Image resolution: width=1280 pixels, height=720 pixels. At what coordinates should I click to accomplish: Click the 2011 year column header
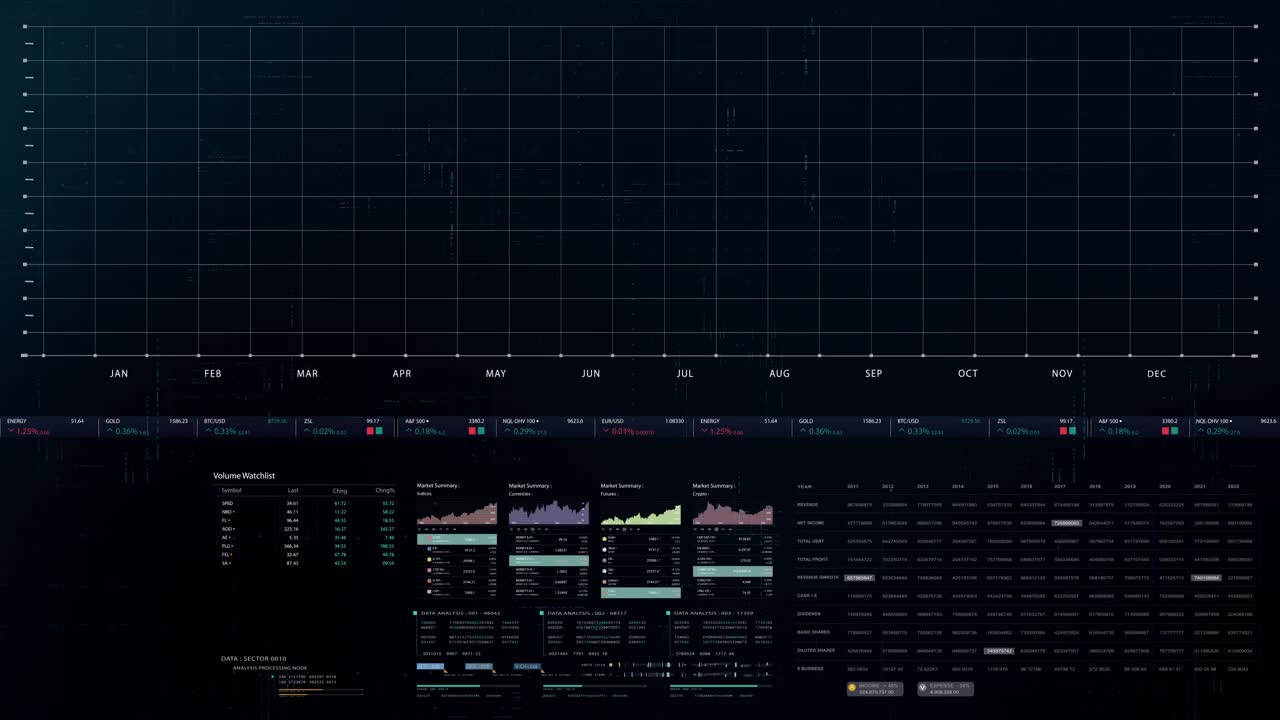(853, 486)
